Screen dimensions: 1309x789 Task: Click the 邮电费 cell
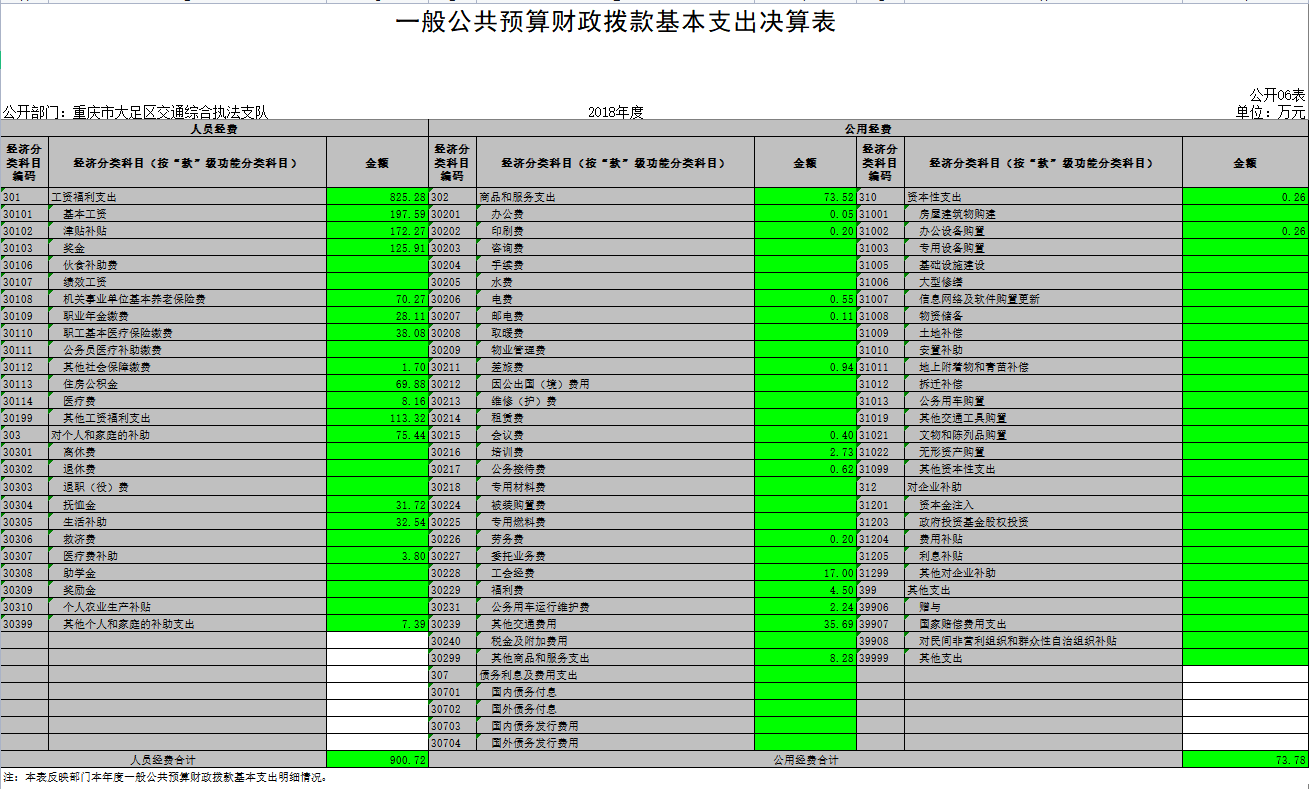pos(615,316)
